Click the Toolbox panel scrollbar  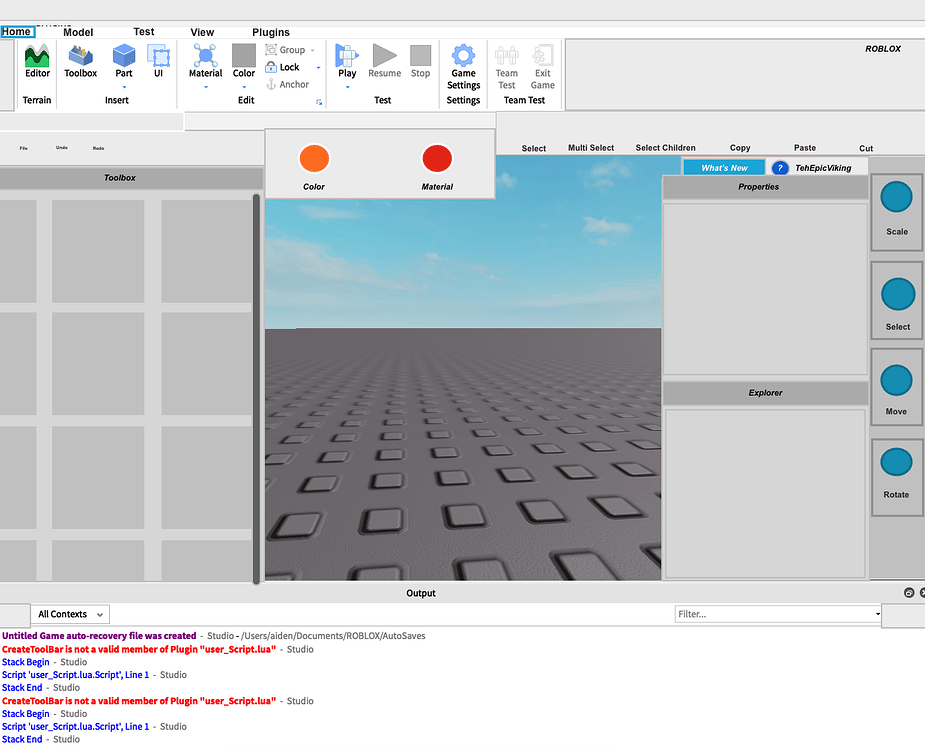coord(256,389)
